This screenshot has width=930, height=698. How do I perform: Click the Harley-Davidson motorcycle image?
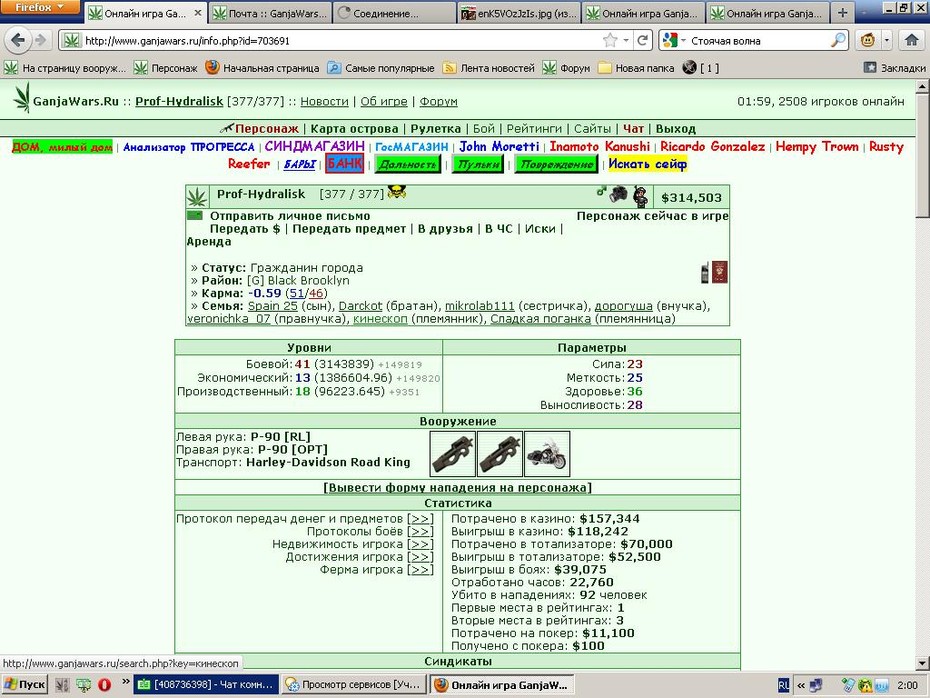547,454
